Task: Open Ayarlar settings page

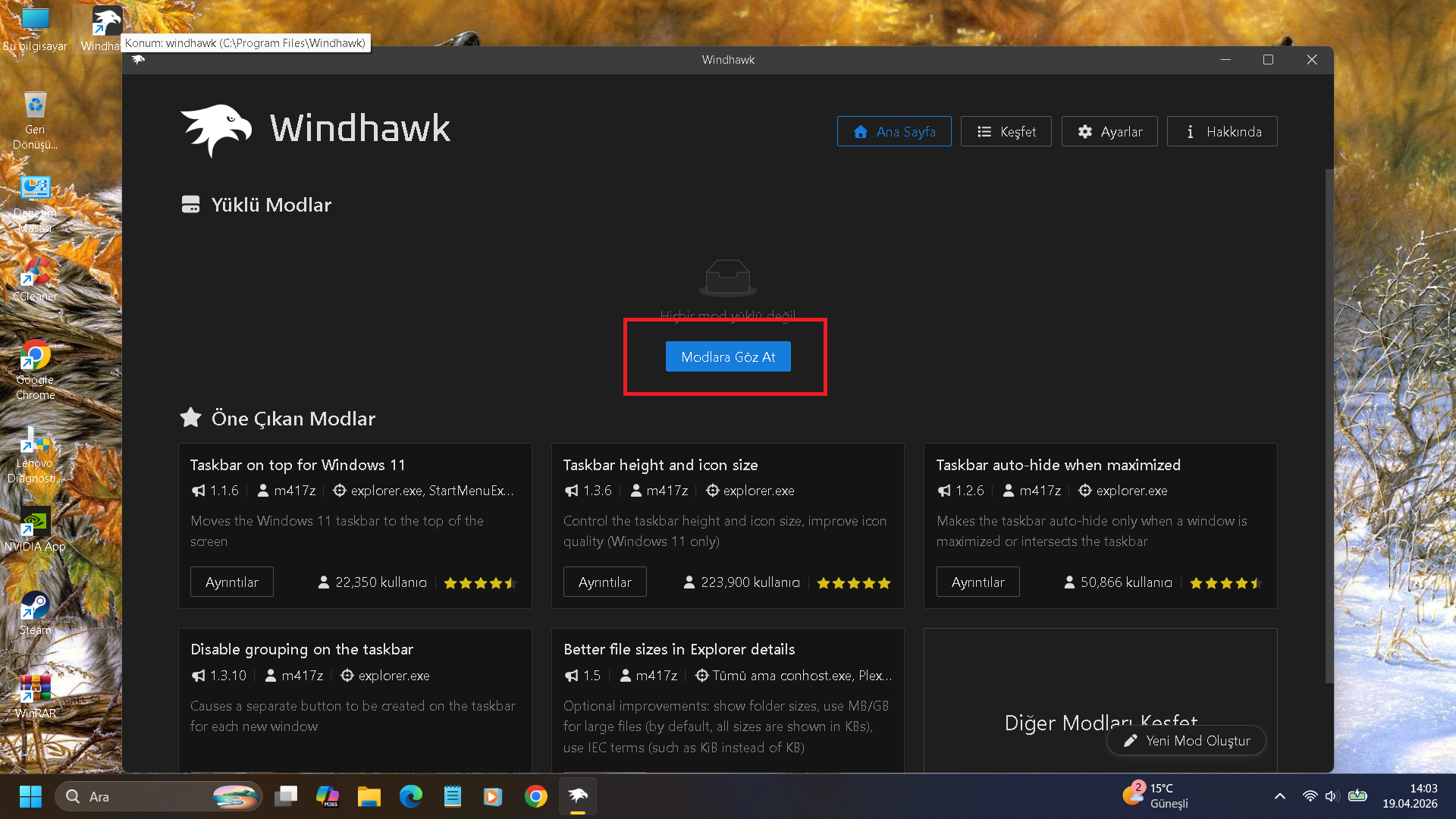Action: (x=1109, y=131)
